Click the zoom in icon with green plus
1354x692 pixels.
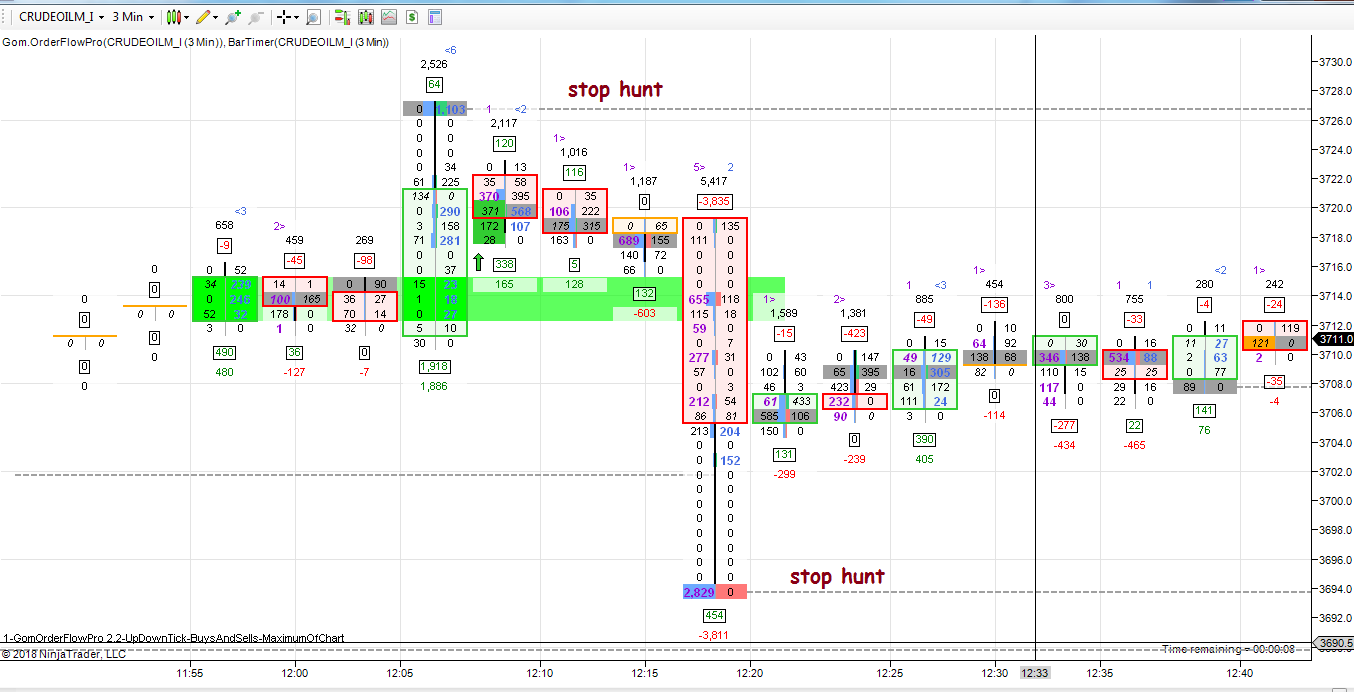(232, 17)
